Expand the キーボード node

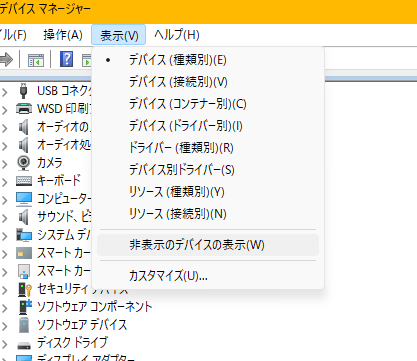pyautogui.click(x=5, y=182)
